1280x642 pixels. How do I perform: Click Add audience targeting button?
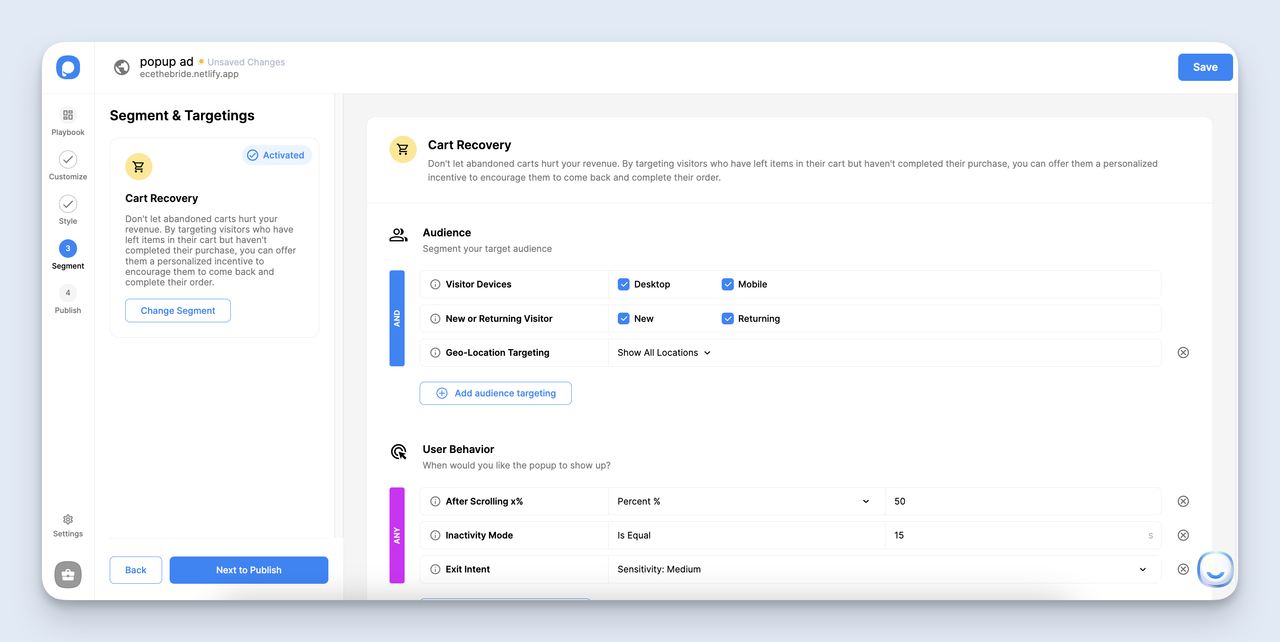495,394
